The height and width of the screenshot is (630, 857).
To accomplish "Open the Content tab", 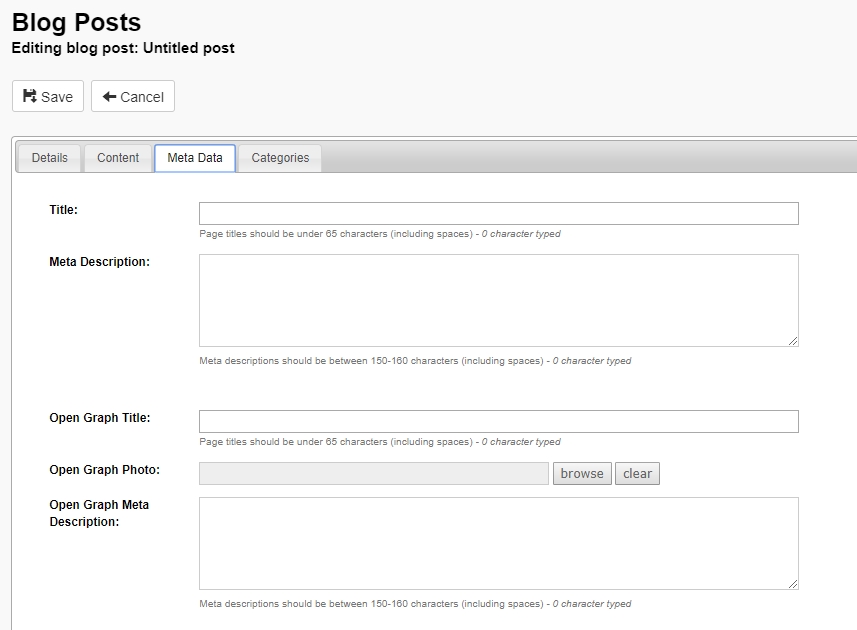I will [118, 158].
